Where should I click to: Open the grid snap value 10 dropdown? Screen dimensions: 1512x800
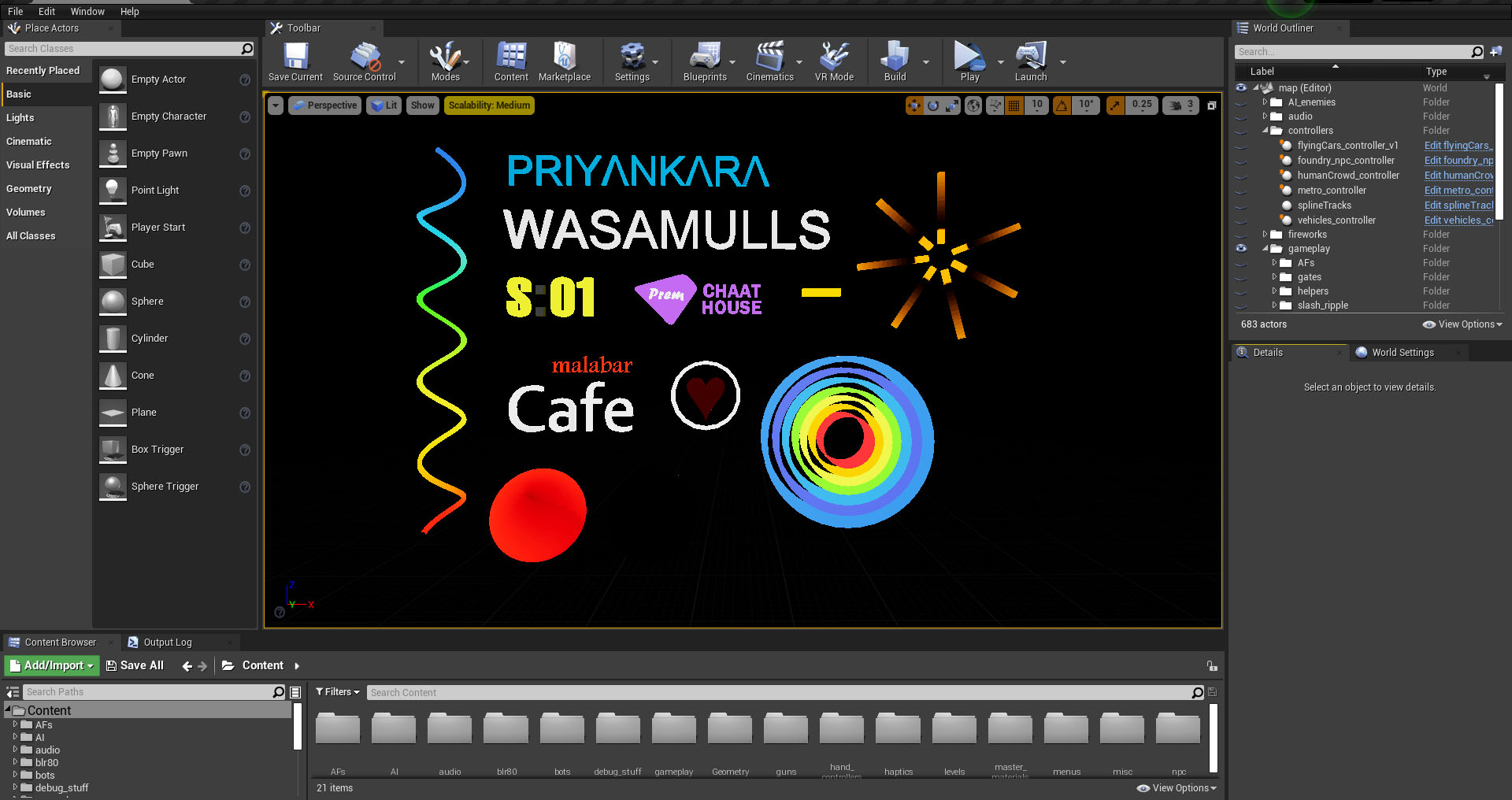coord(1037,106)
